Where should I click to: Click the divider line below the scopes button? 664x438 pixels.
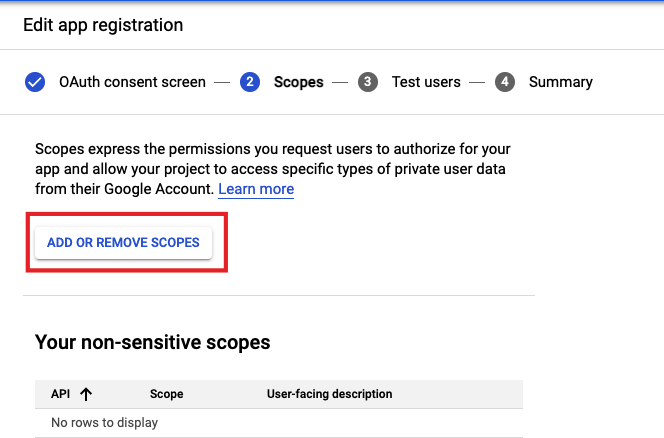278,295
